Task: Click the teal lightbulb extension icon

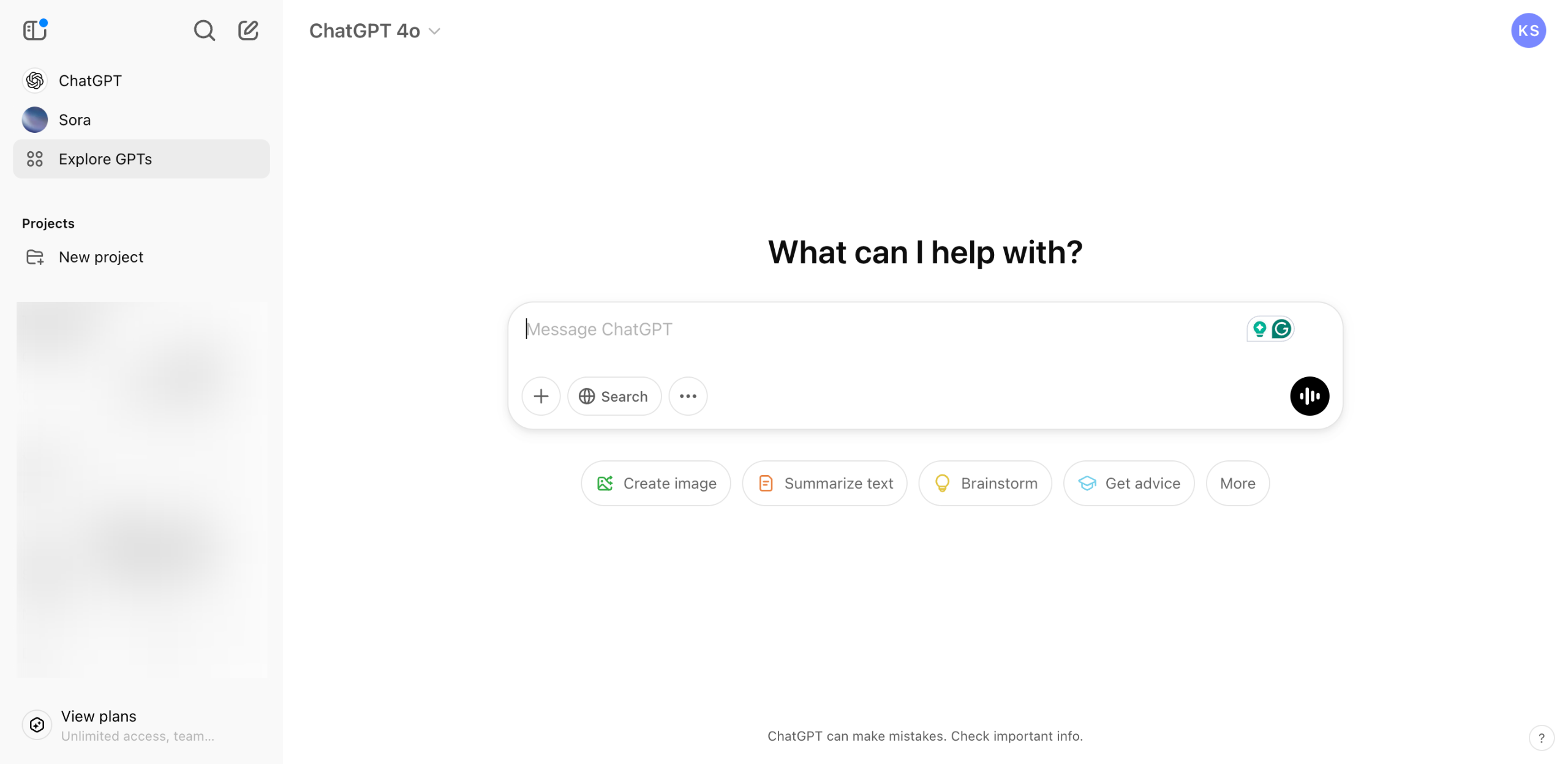Action: (x=1259, y=329)
